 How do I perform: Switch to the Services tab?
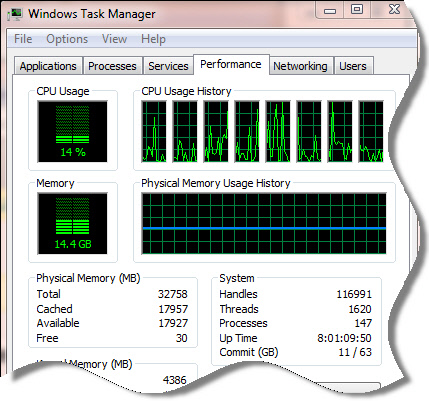pos(168,66)
